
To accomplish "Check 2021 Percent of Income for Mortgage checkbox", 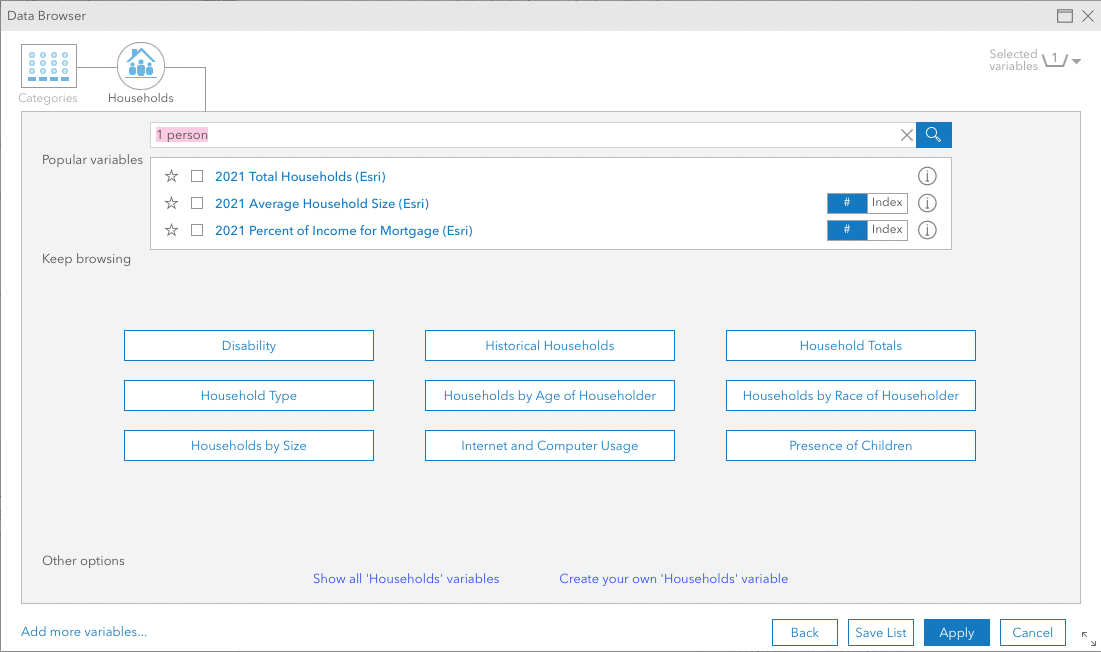I will tap(197, 230).
